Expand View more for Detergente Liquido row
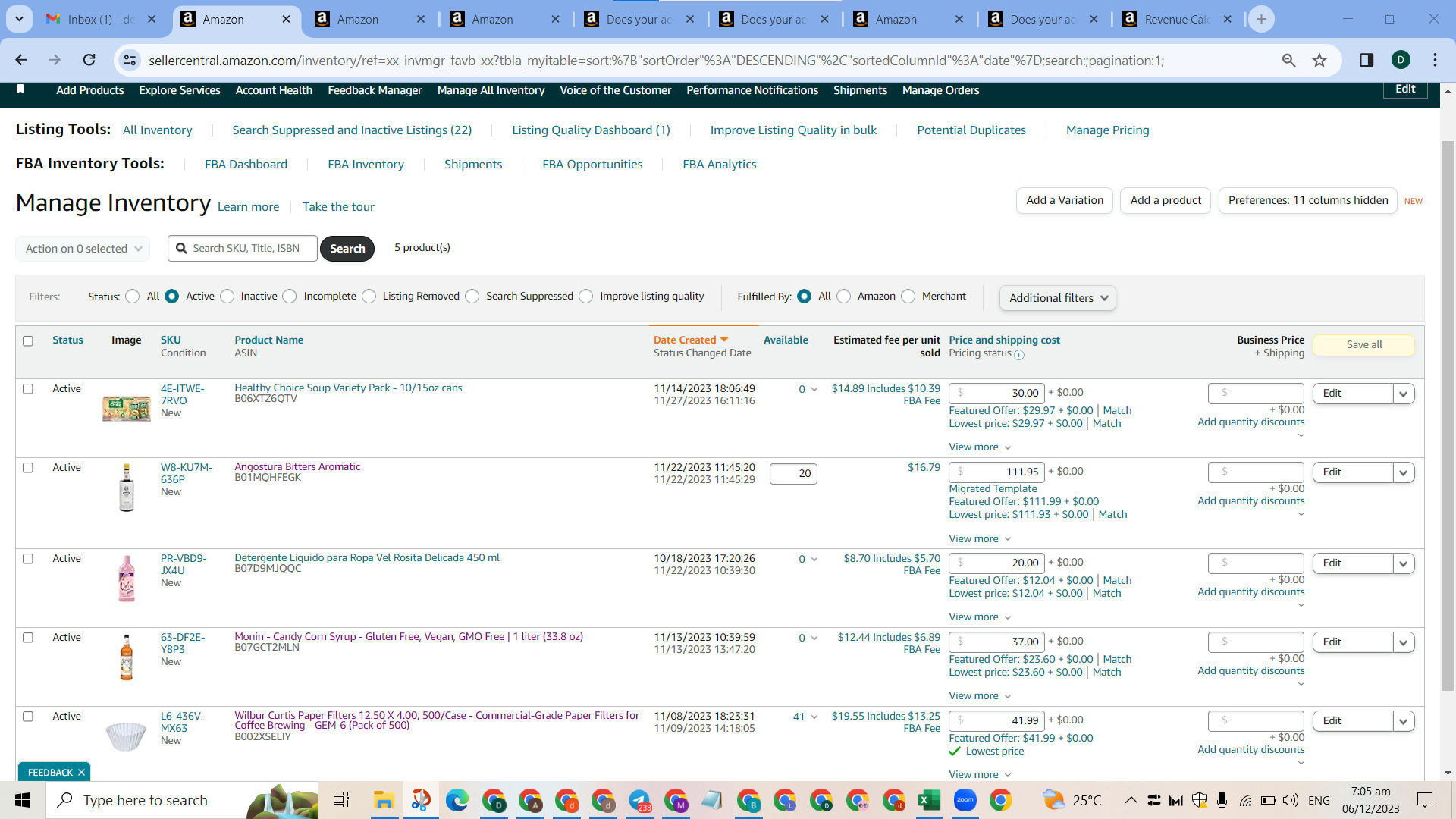1456x819 pixels. click(980, 617)
